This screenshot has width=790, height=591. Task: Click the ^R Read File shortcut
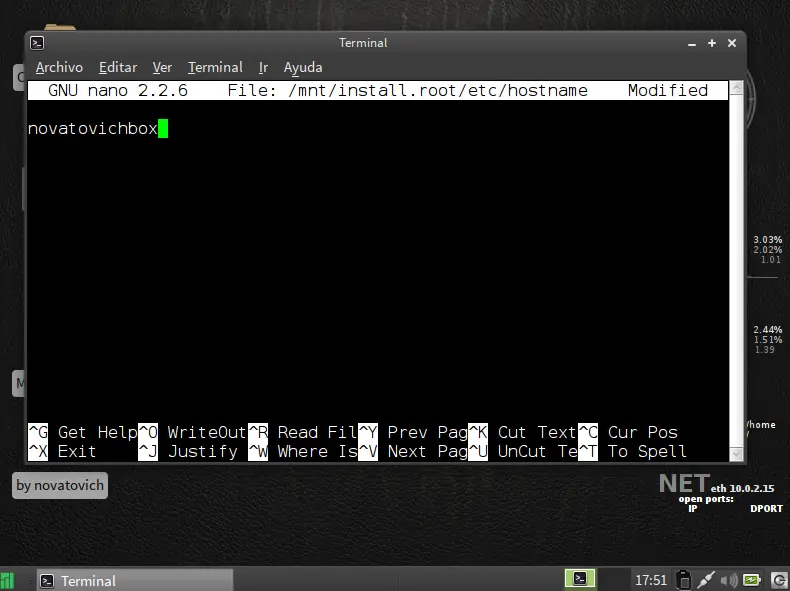303,432
